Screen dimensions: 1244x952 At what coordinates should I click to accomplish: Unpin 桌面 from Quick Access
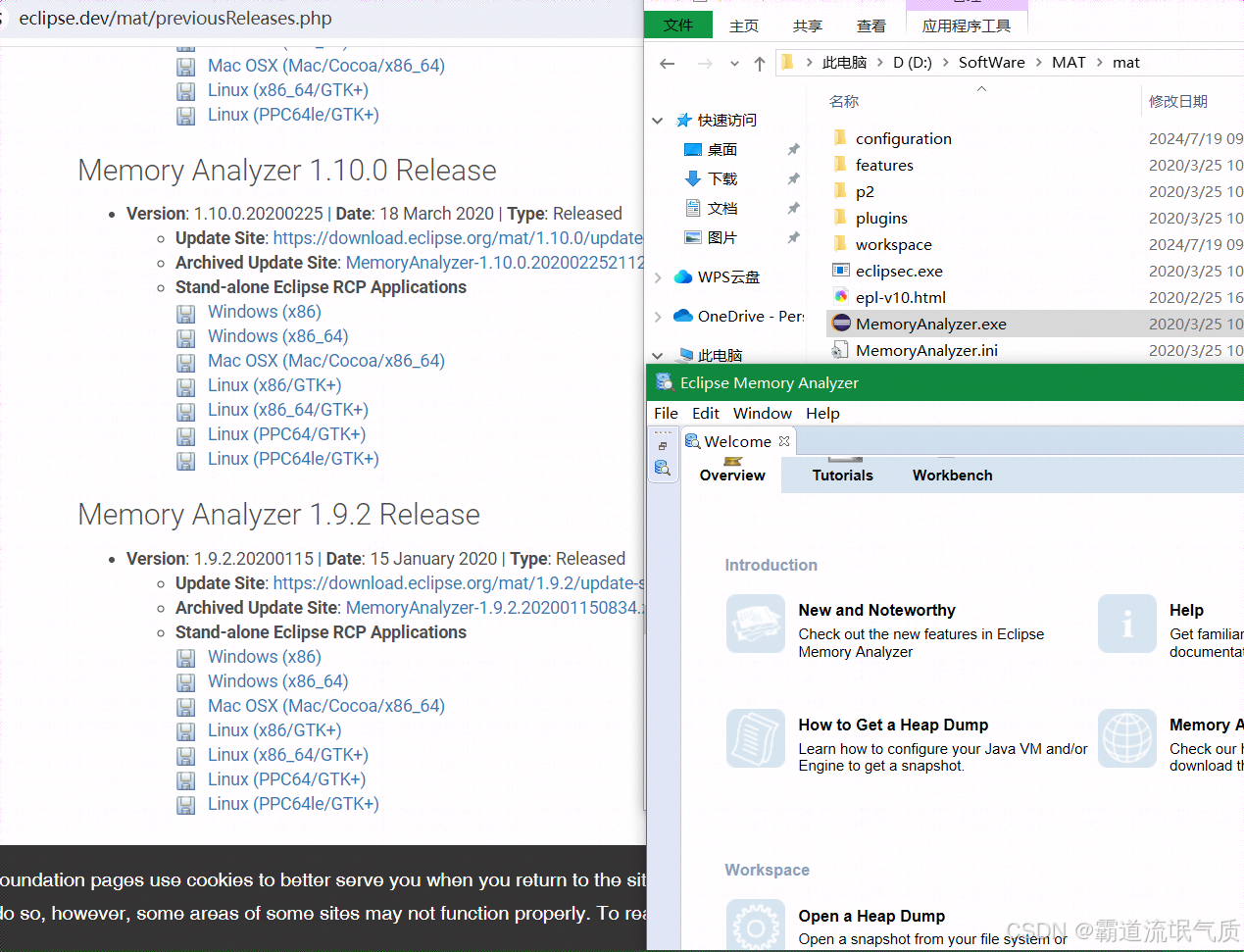[x=795, y=148]
